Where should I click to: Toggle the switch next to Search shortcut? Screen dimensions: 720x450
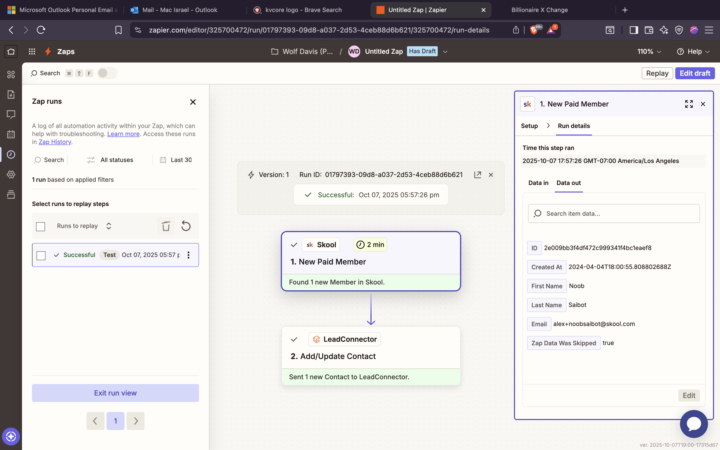[106, 73]
